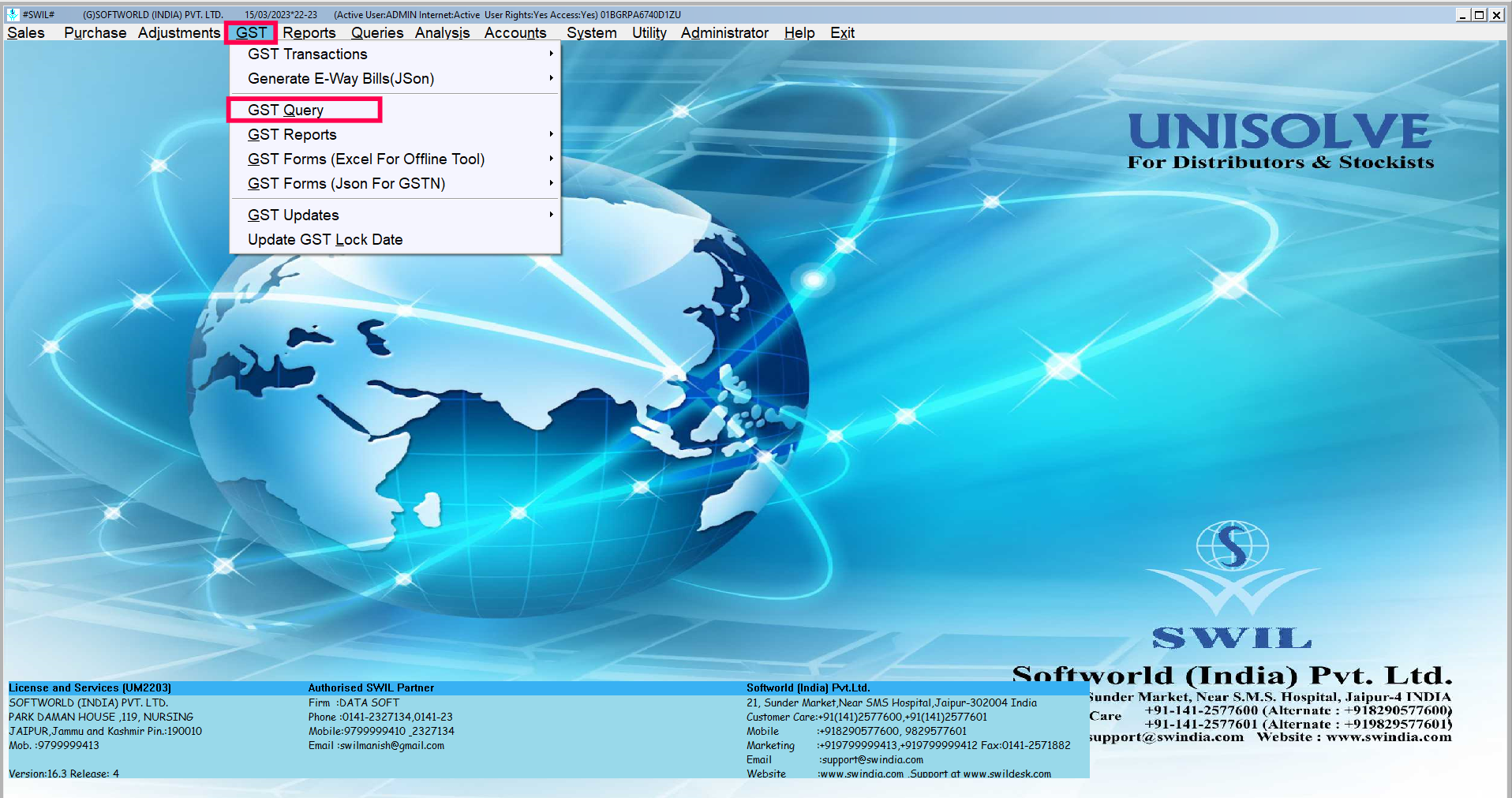
Task: Open the System menu
Action: click(x=592, y=32)
